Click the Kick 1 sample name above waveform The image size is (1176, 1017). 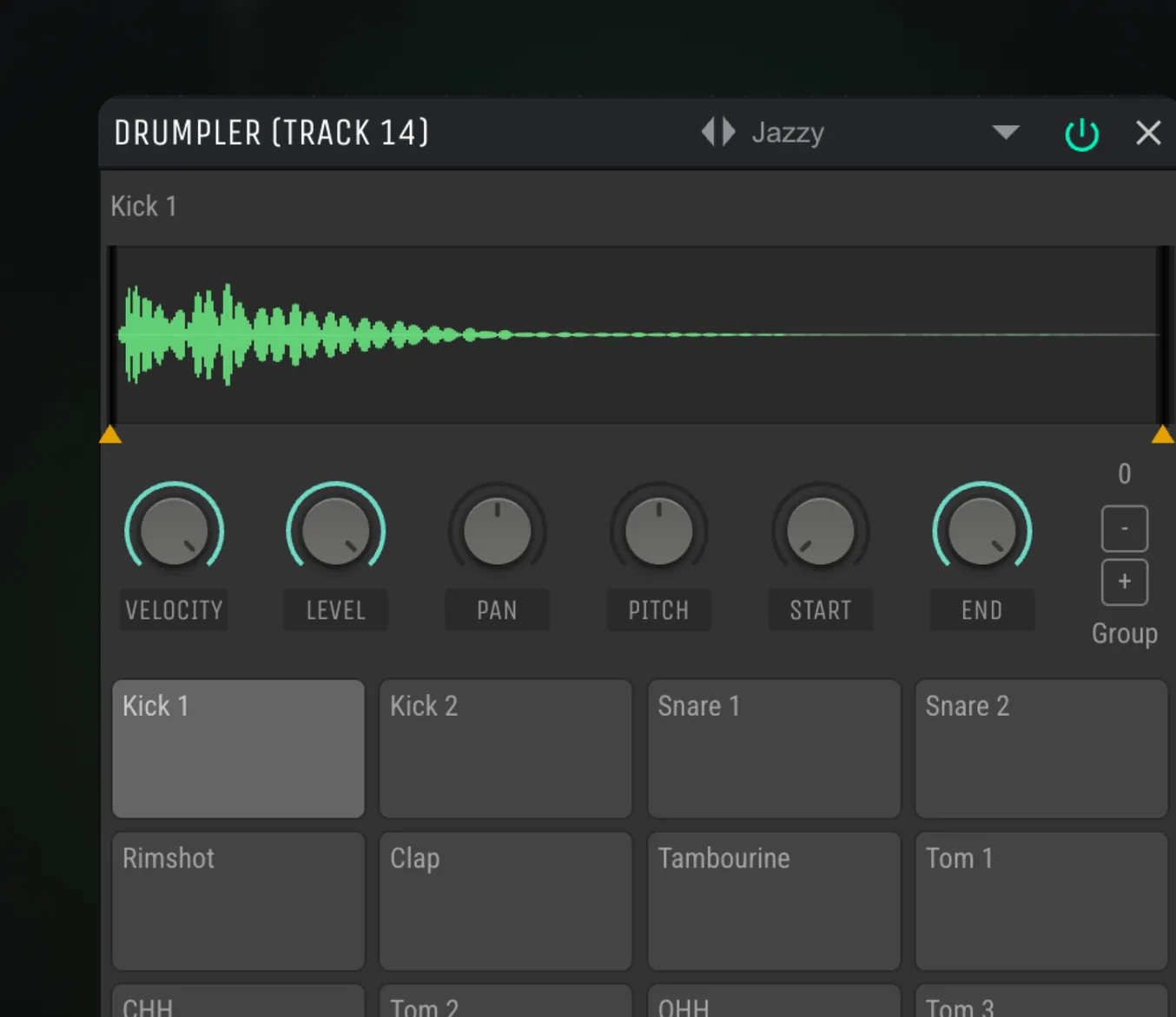point(143,206)
